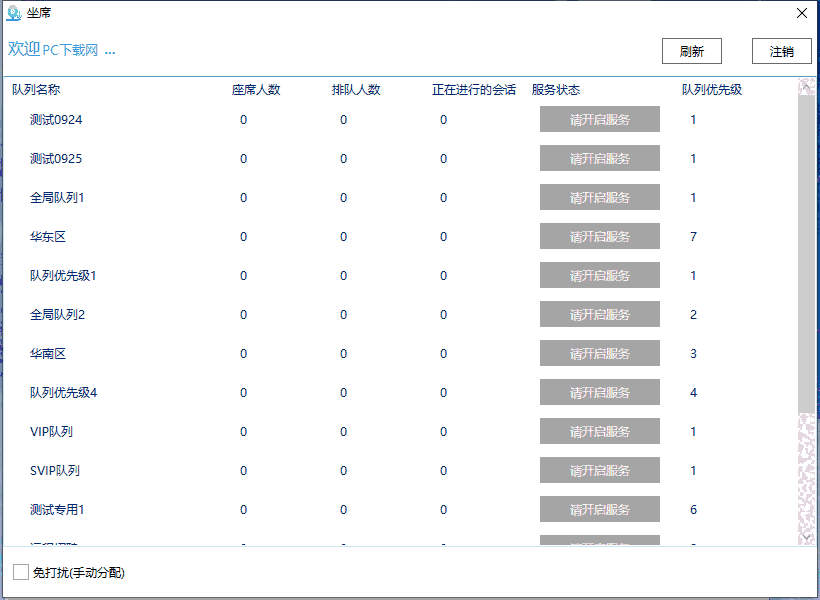Start service for SVIP队列

coord(599,470)
